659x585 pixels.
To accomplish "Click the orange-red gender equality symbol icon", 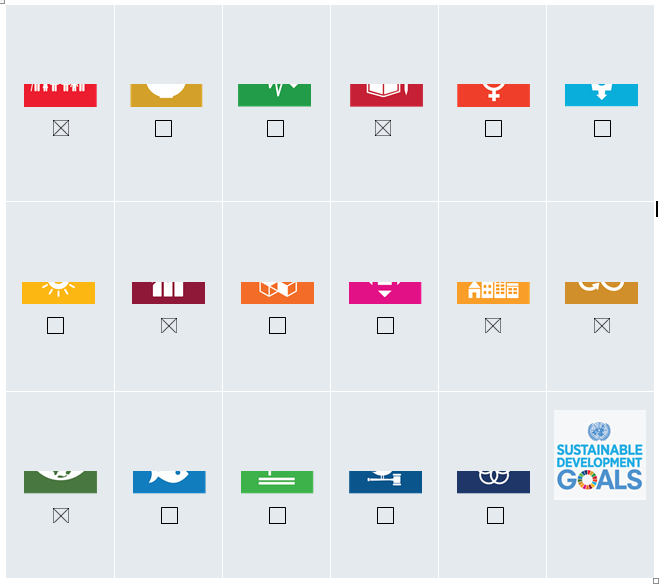I will (x=493, y=95).
